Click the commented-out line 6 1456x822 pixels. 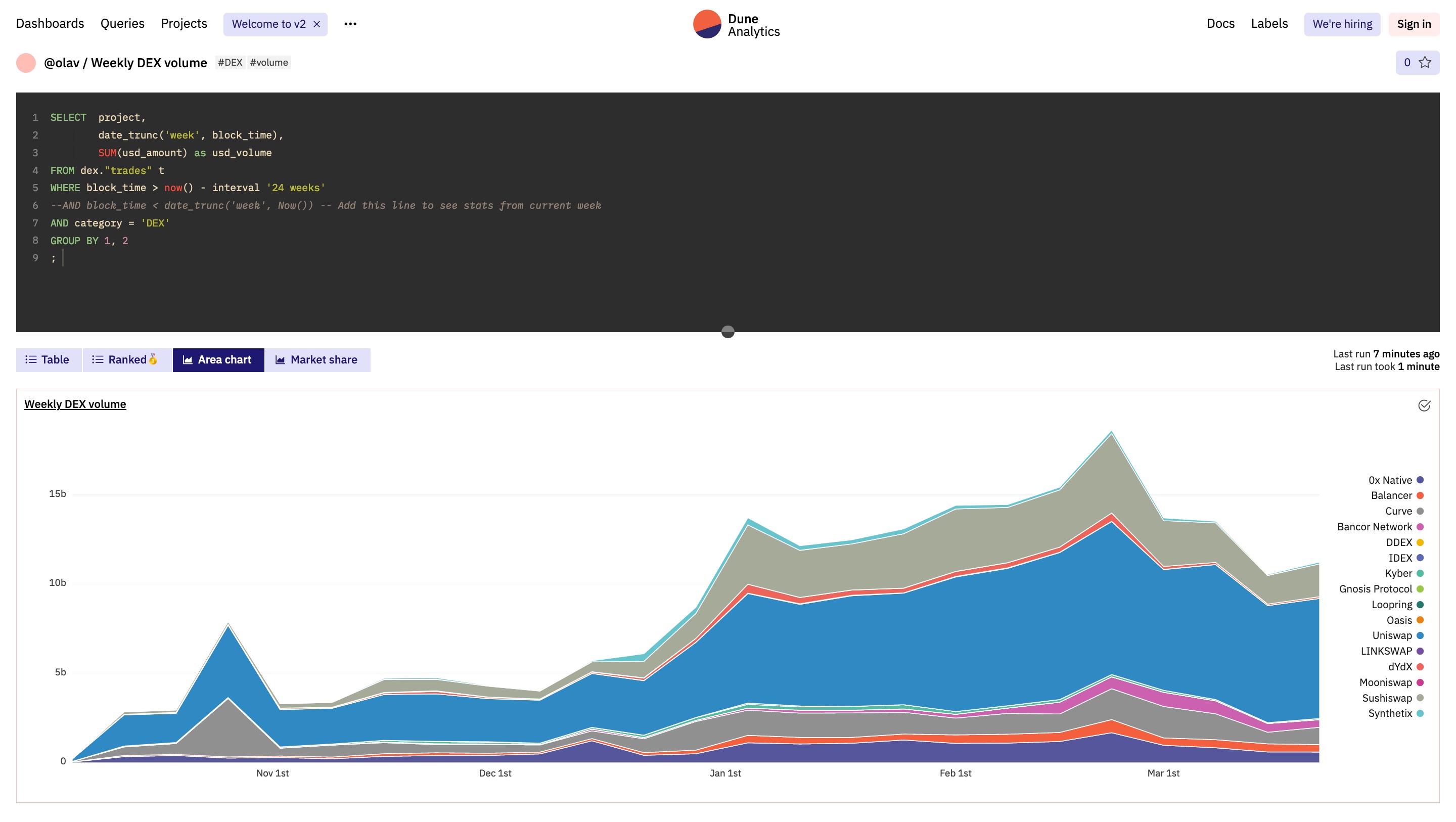point(326,205)
